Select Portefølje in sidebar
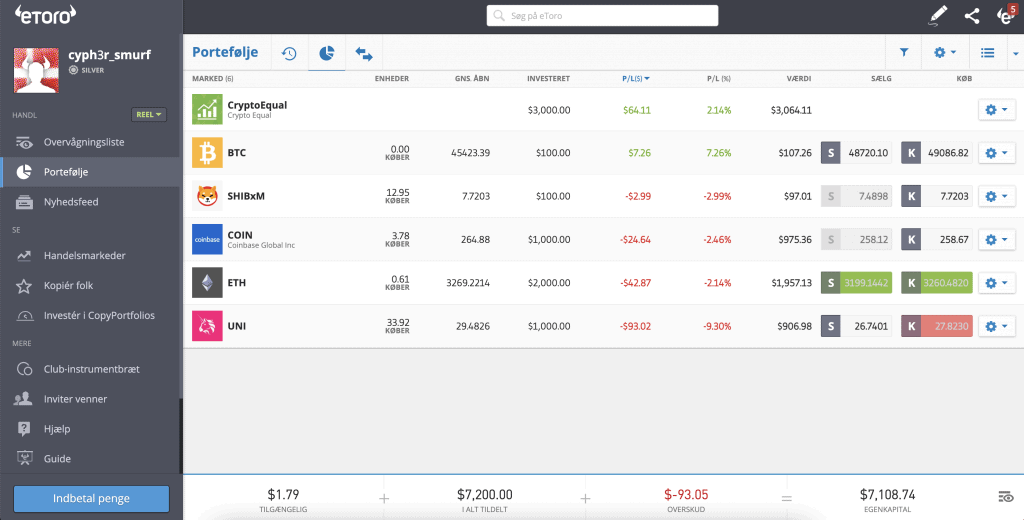The height and width of the screenshot is (520, 1024). [90, 172]
